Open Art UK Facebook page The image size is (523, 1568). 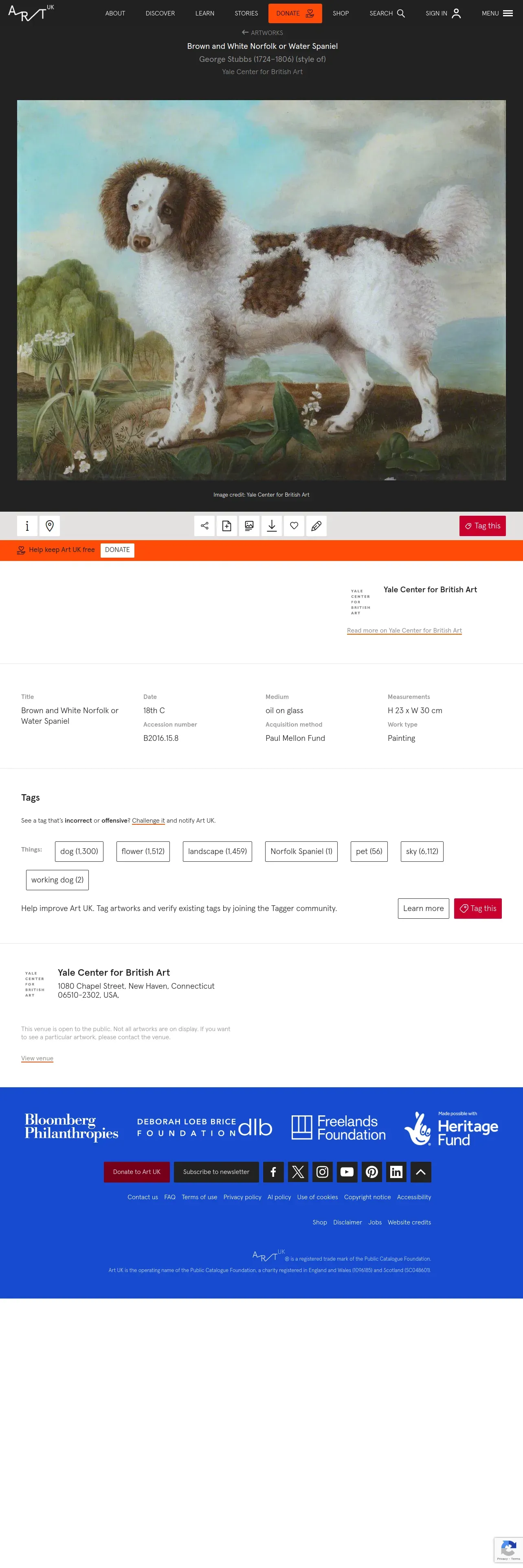pos(273,1172)
